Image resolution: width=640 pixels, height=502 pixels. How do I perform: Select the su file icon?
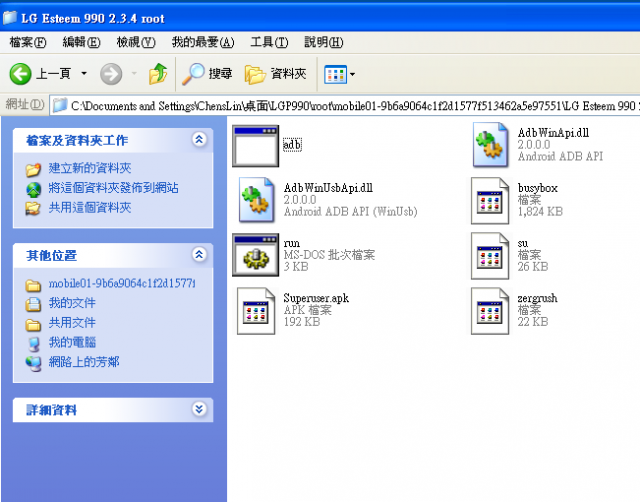click(490, 256)
